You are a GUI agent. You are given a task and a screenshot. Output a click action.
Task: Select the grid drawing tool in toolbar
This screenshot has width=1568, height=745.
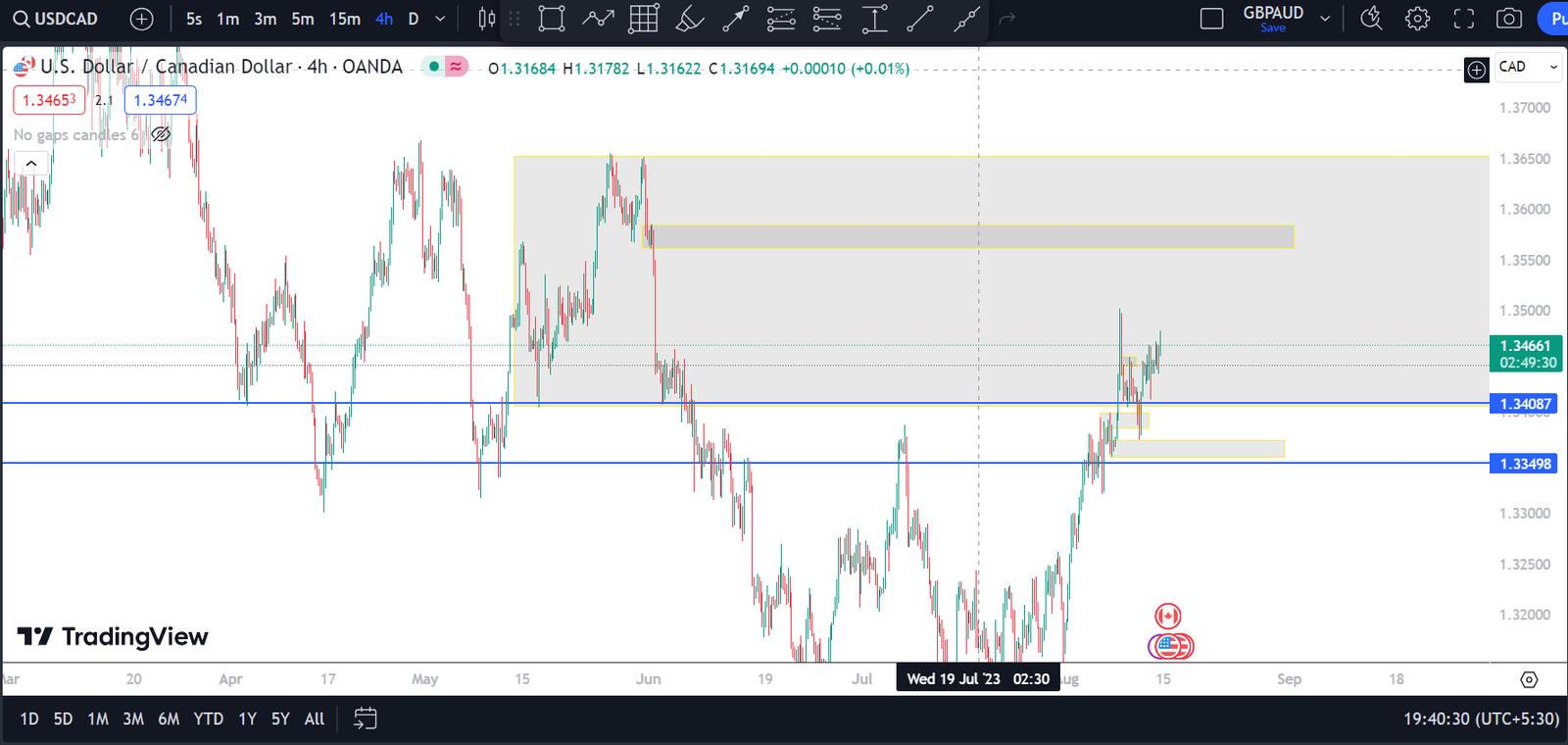point(644,19)
